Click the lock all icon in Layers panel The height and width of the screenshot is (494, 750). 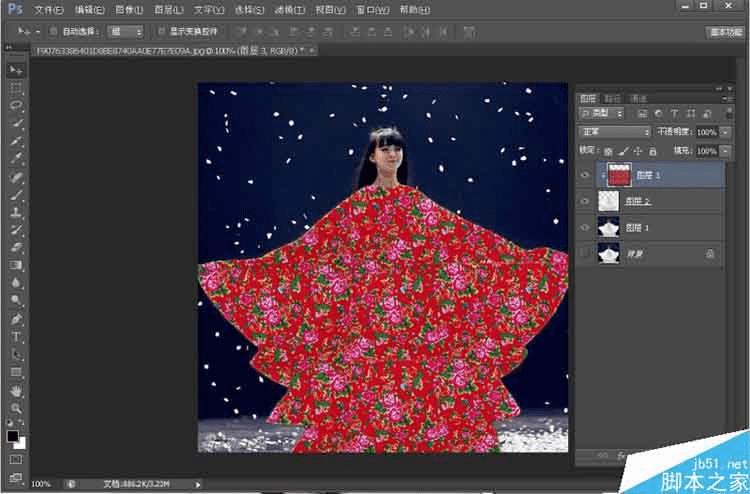651,150
